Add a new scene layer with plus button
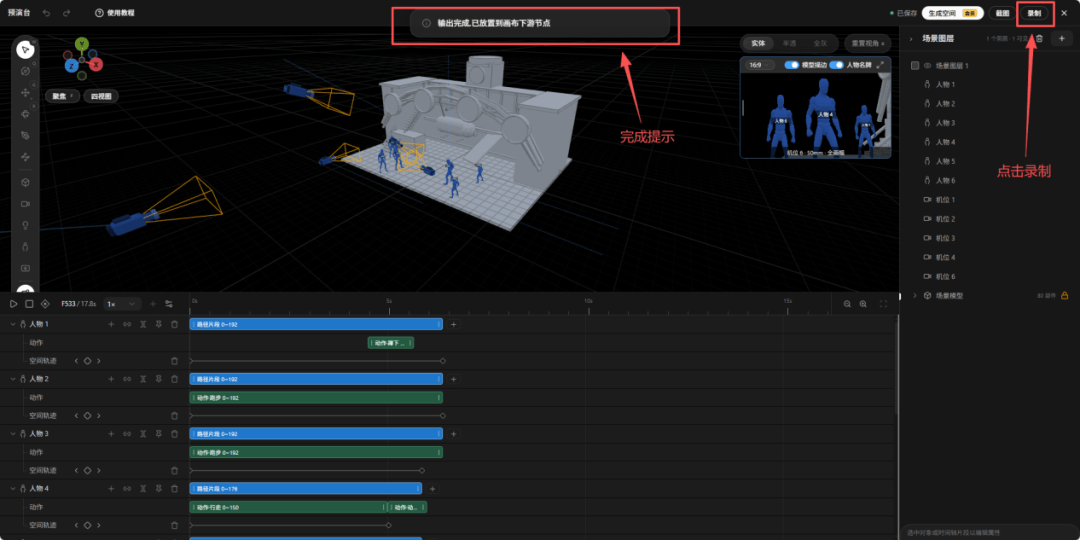Viewport: 1080px width, 540px height. pyautogui.click(x=1061, y=39)
